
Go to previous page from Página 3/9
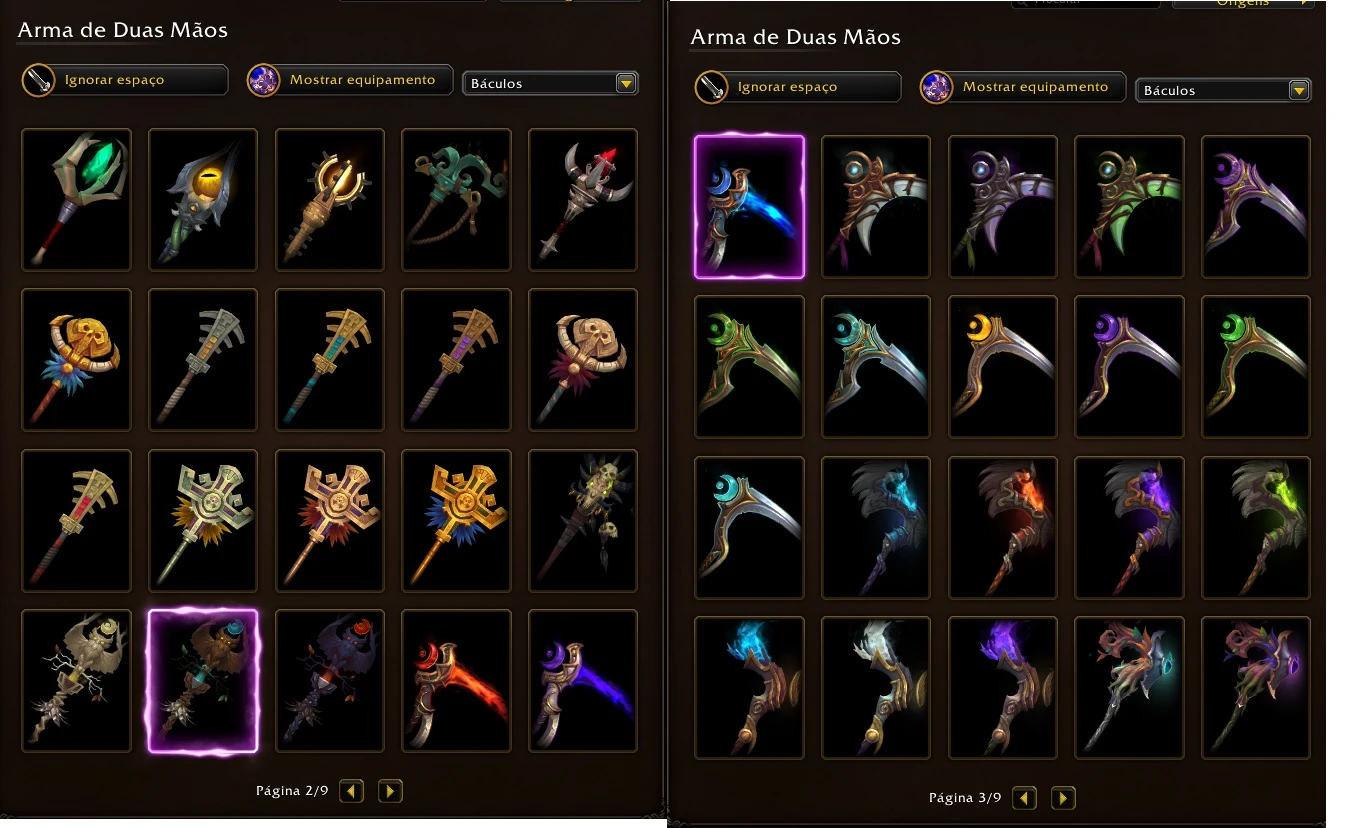click(x=1024, y=798)
